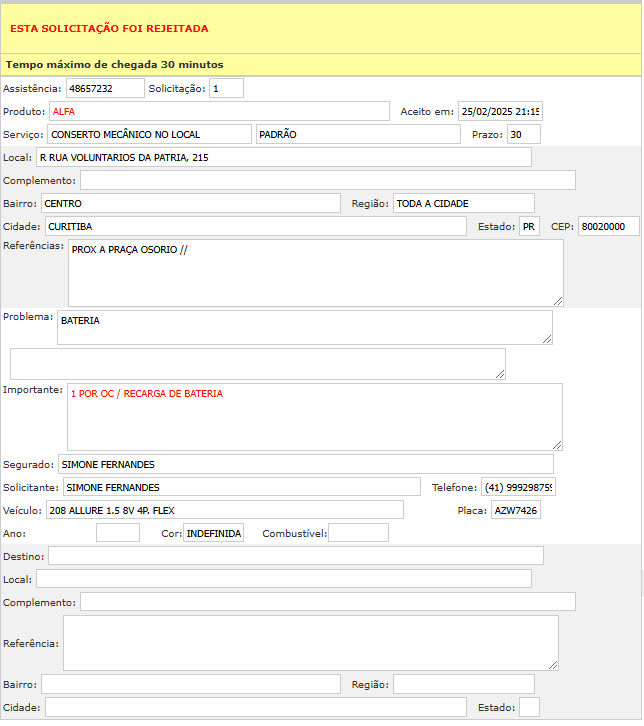The height and width of the screenshot is (726, 644).
Task: Select the Região field TODA A CIDADE
Action: (463, 203)
